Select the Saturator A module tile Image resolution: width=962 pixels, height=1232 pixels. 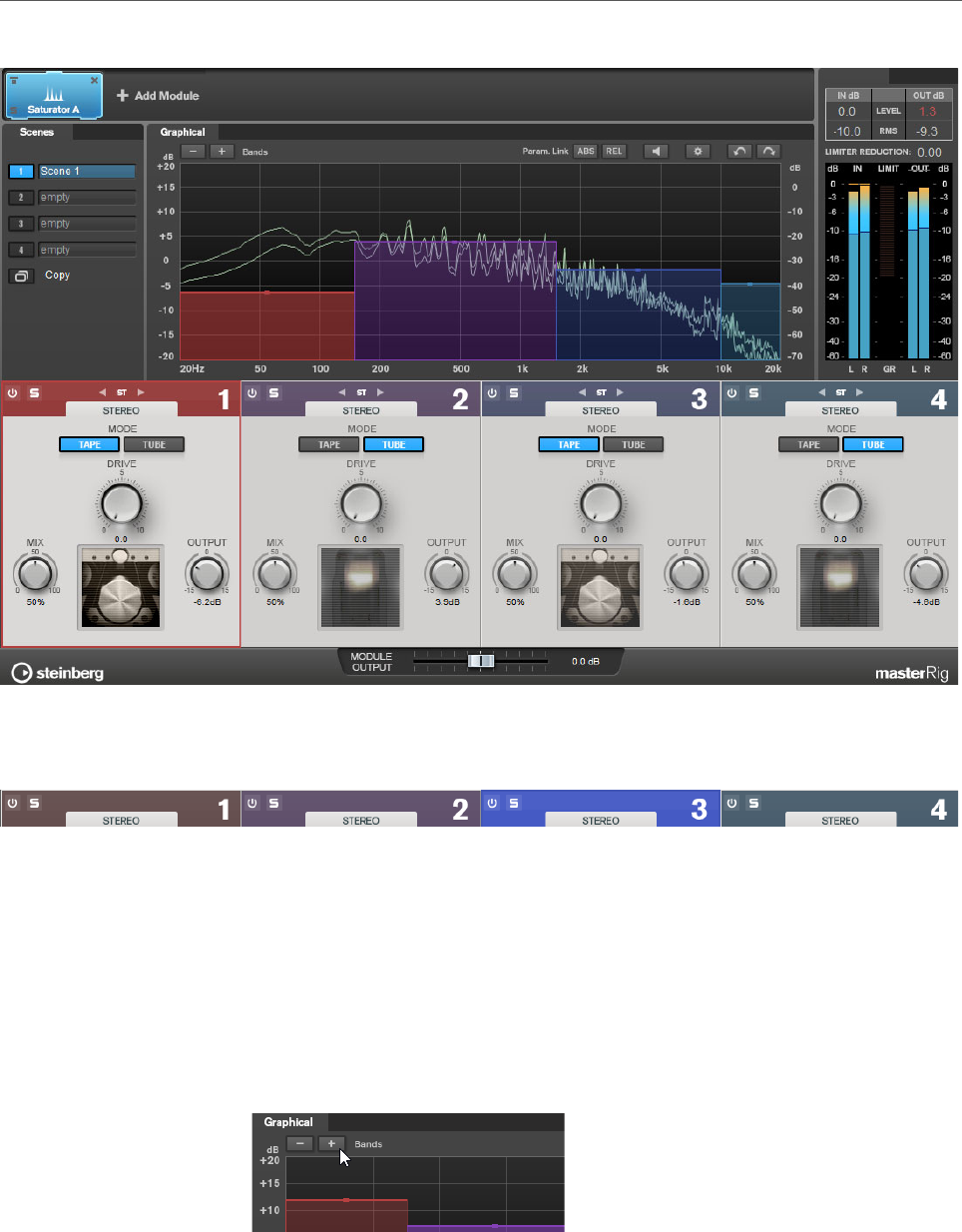54,96
